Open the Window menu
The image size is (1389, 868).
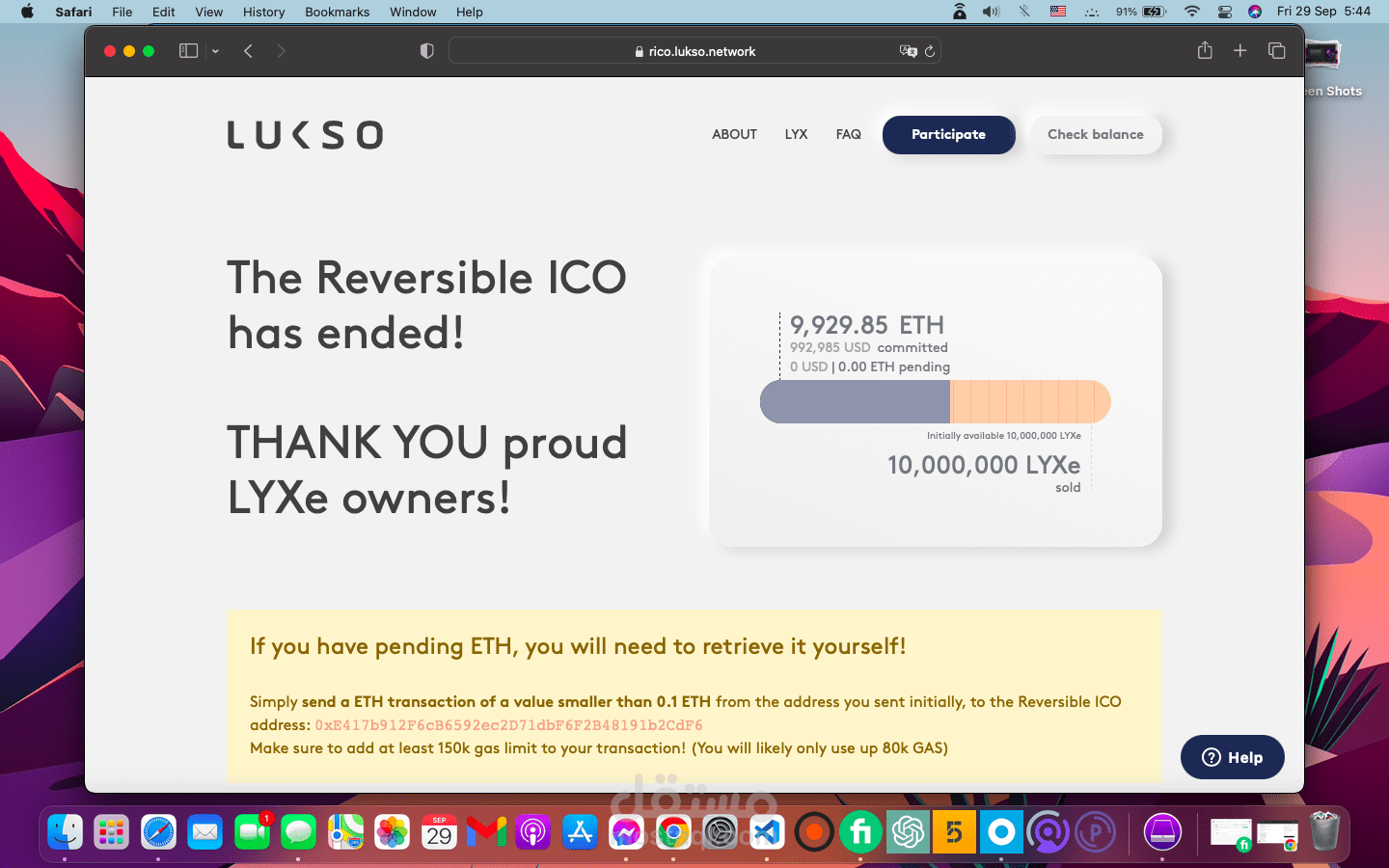pyautogui.click(x=413, y=12)
